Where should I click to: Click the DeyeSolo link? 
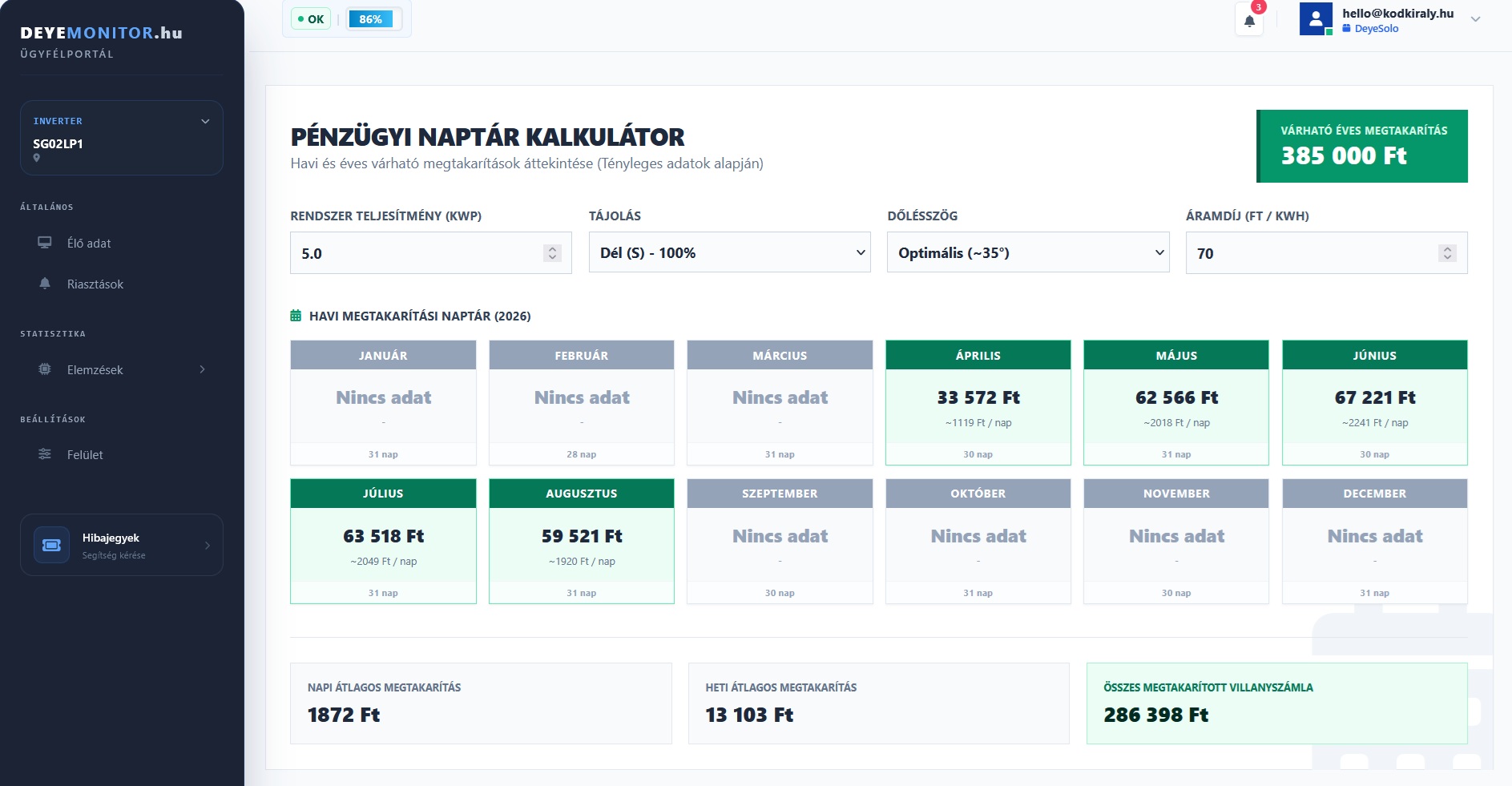click(x=1377, y=28)
